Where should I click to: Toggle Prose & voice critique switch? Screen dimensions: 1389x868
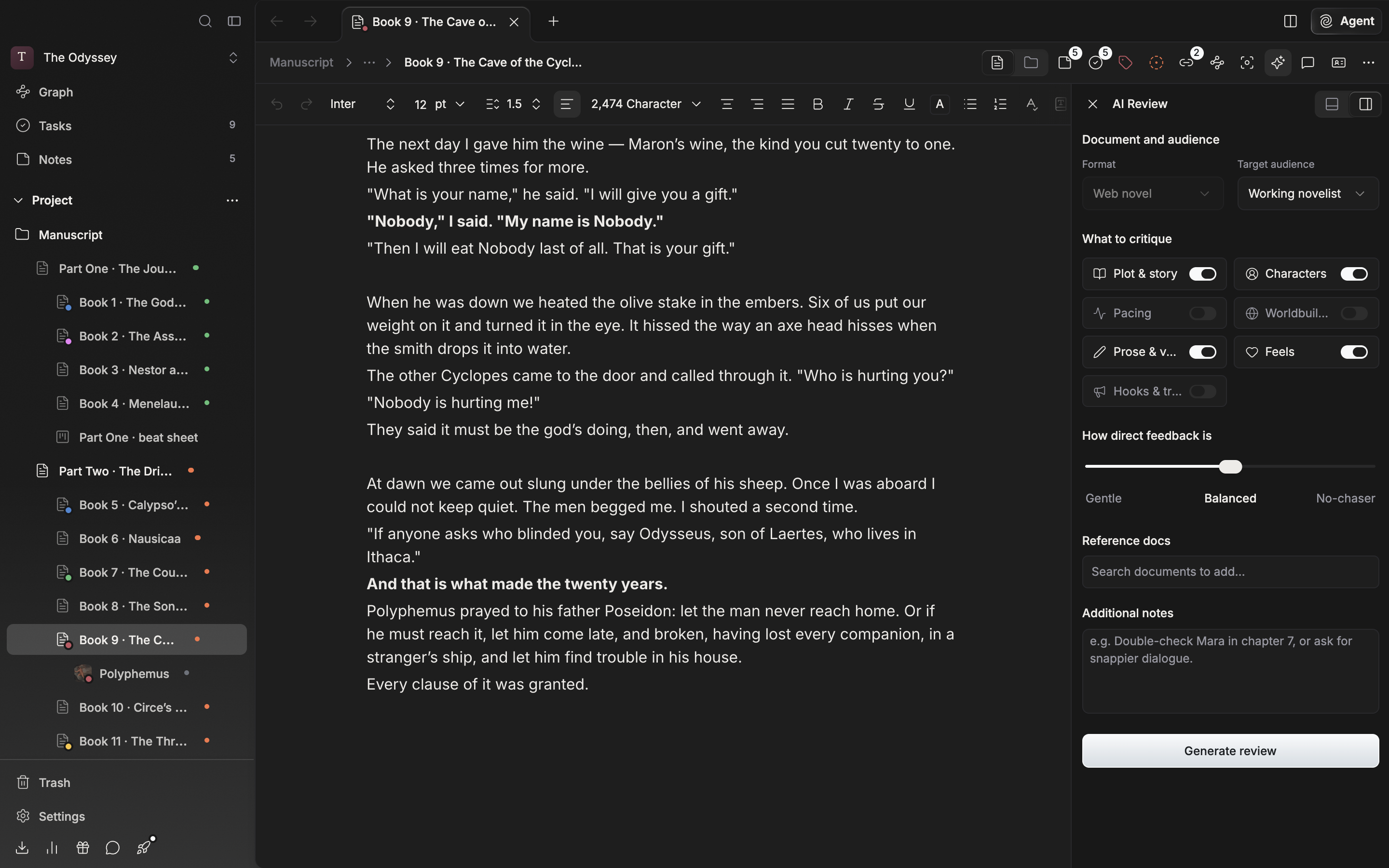point(1202,352)
